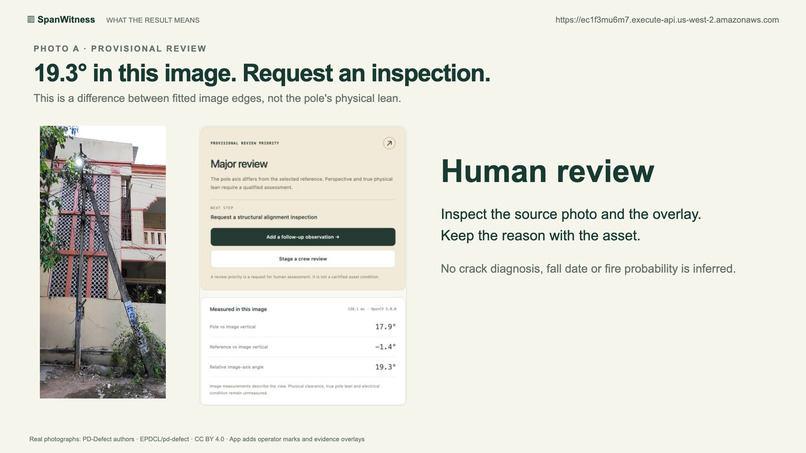Click the fitted image edges subtitle text
This screenshot has width=806, height=453.
tap(217, 98)
